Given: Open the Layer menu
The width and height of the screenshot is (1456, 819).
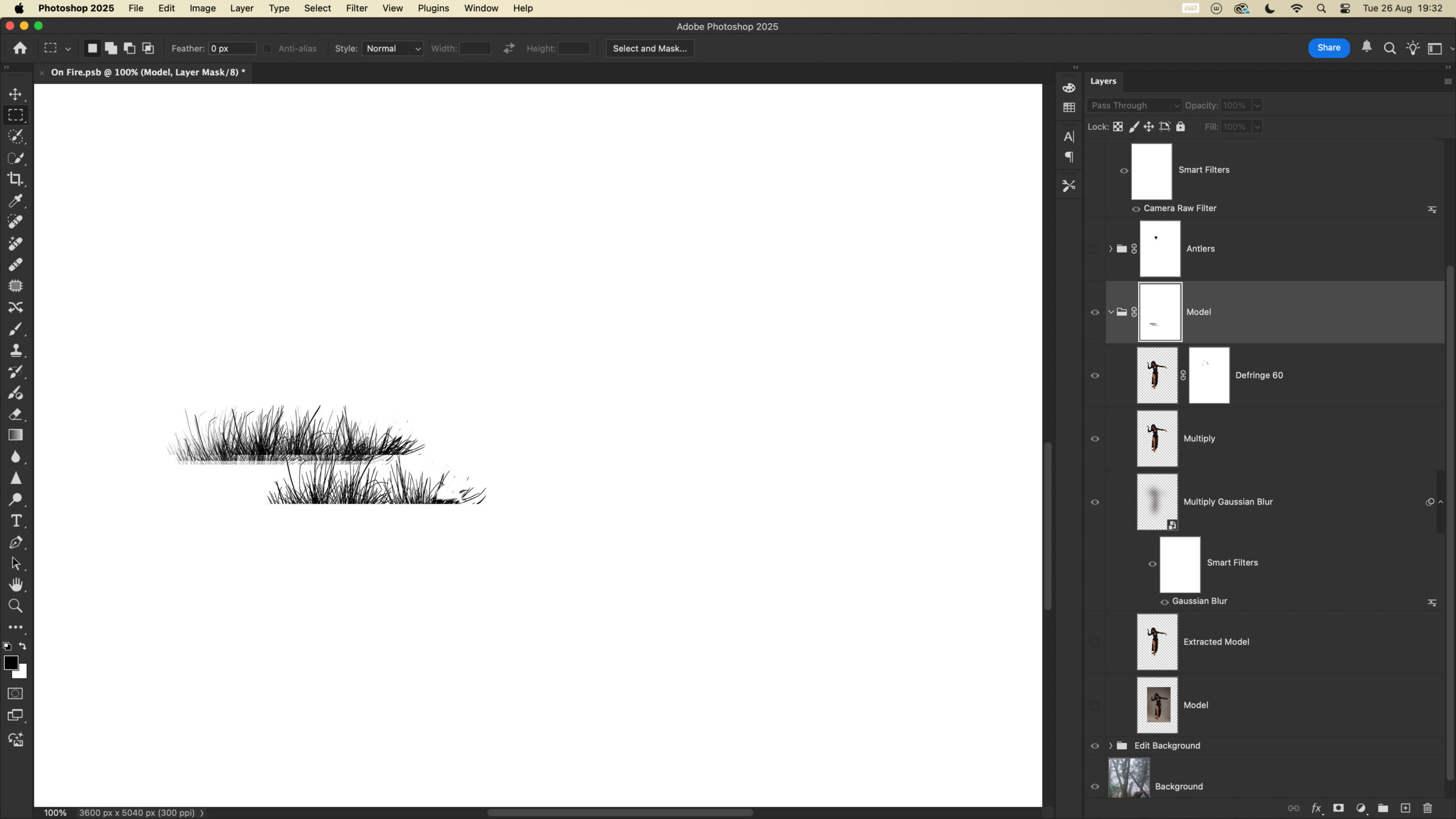Looking at the screenshot, I should coord(241,8).
